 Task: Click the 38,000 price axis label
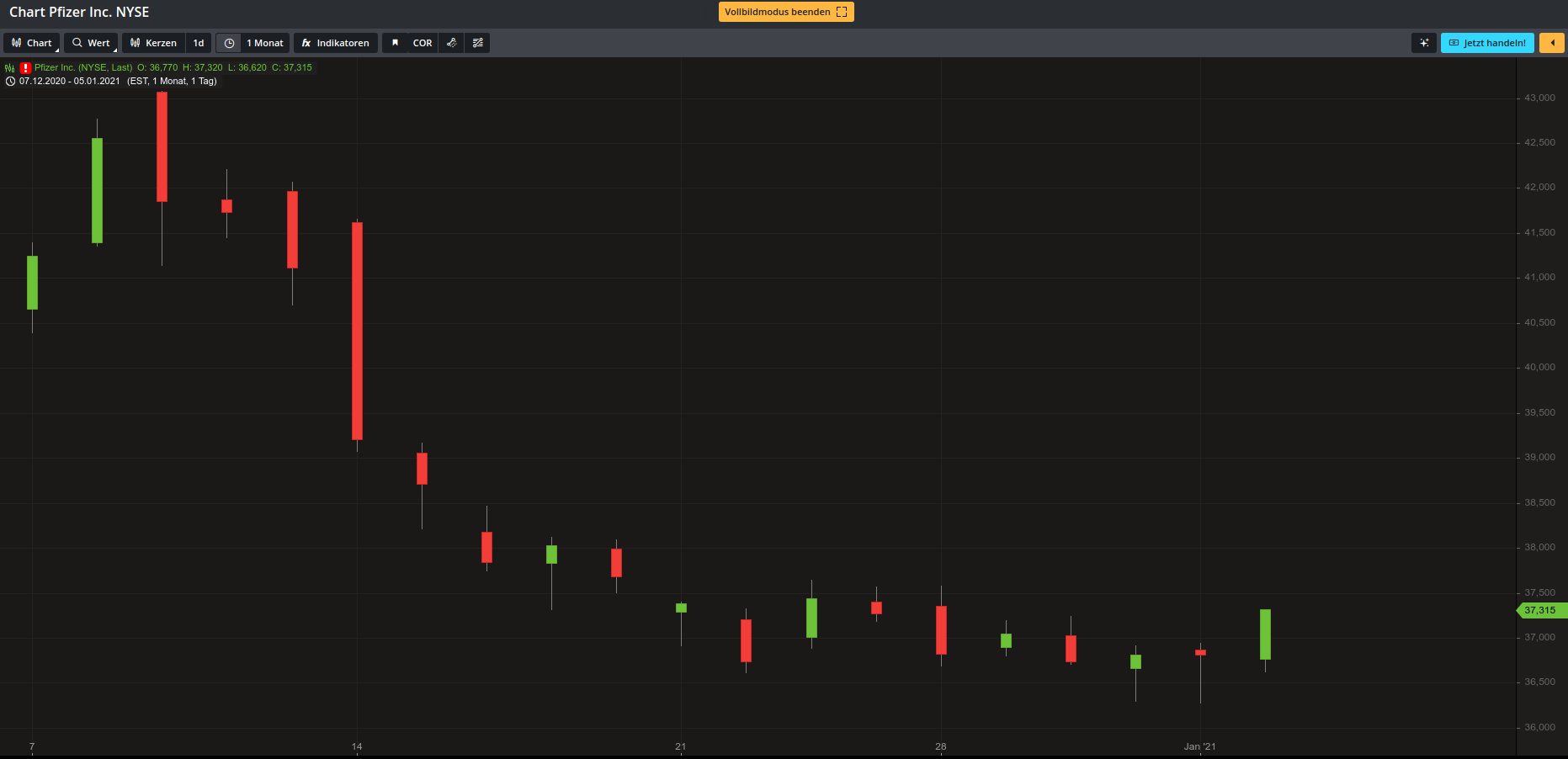coord(1540,547)
